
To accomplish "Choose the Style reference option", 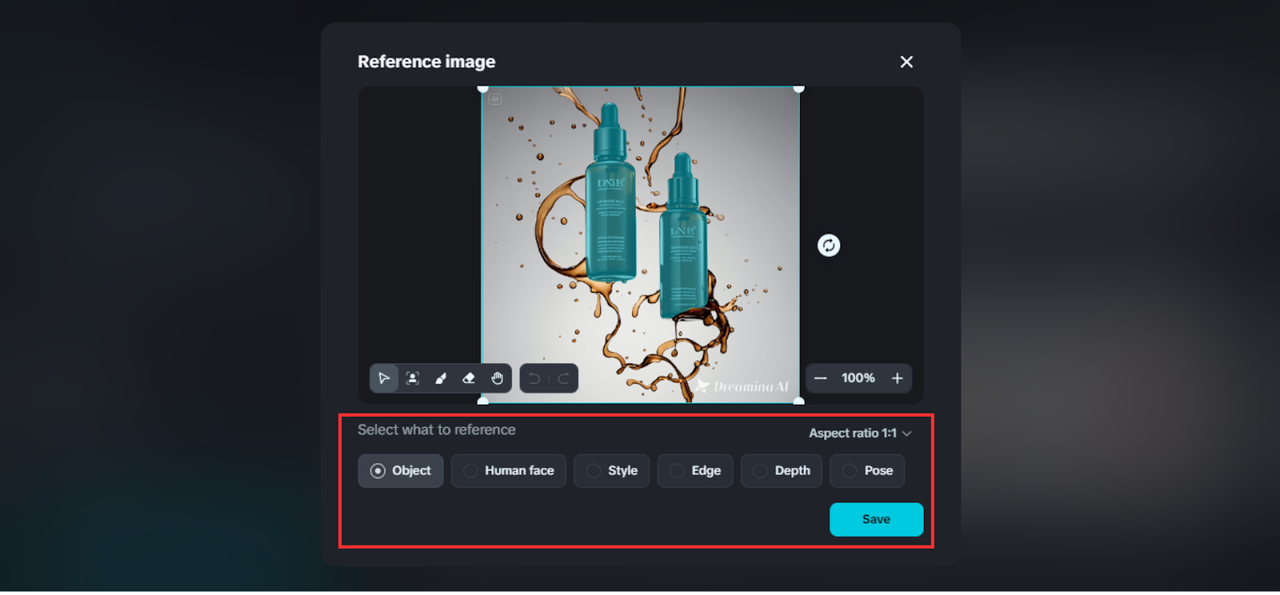I will [x=612, y=470].
